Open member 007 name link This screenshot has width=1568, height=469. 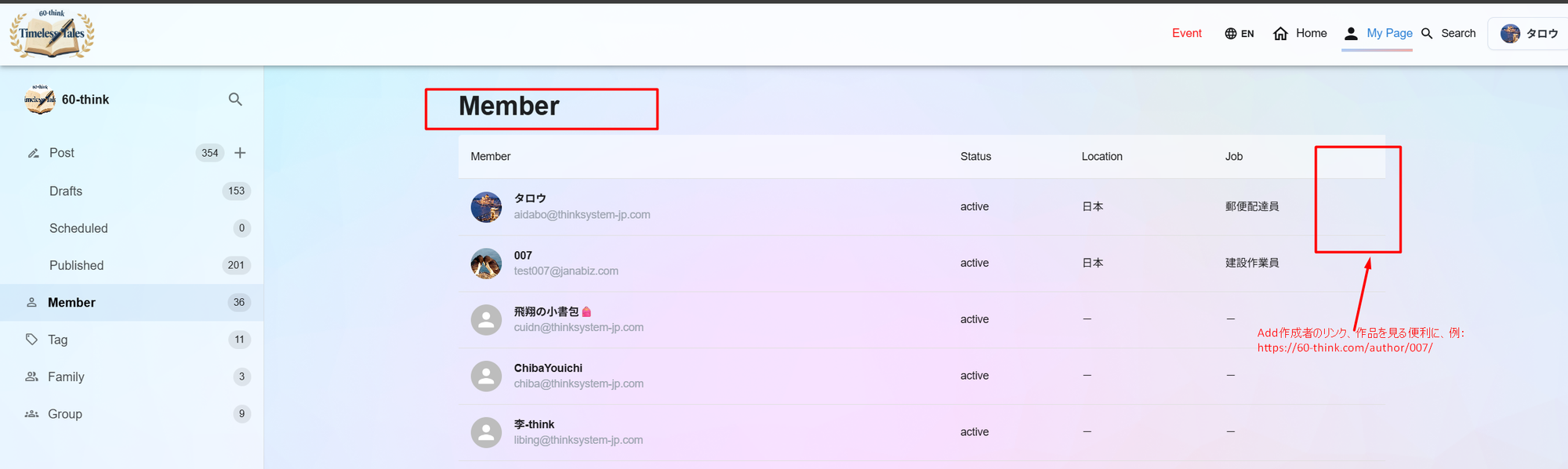[523, 256]
